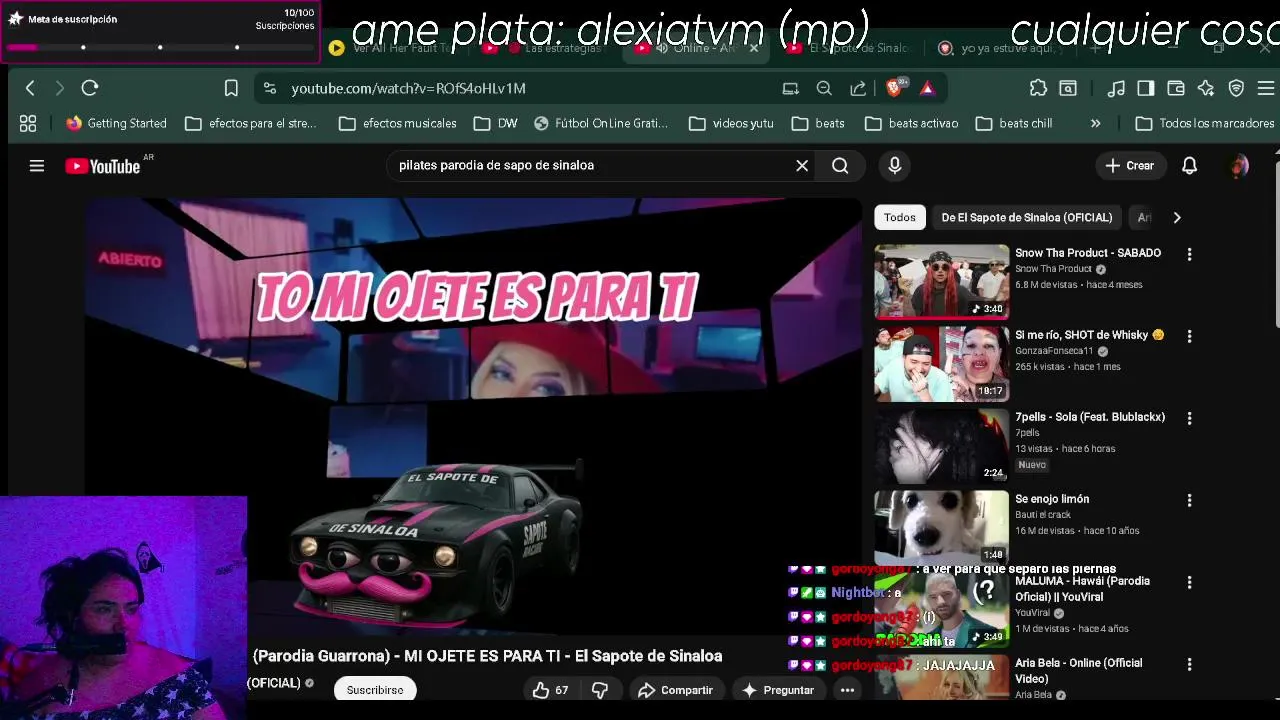Open the Brave VPN shield icon

pyautogui.click(x=1236, y=88)
